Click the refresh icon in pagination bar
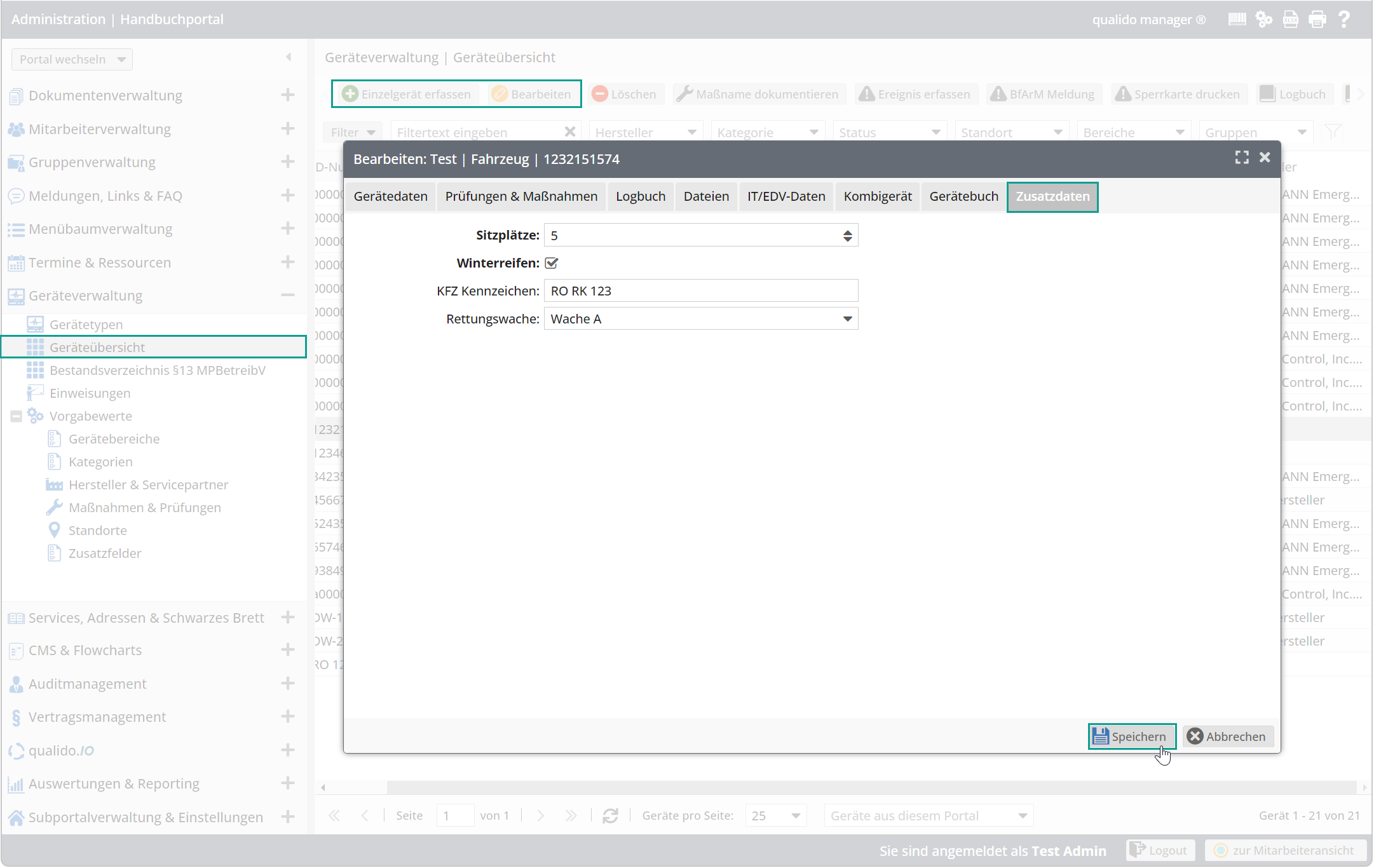 (610, 815)
